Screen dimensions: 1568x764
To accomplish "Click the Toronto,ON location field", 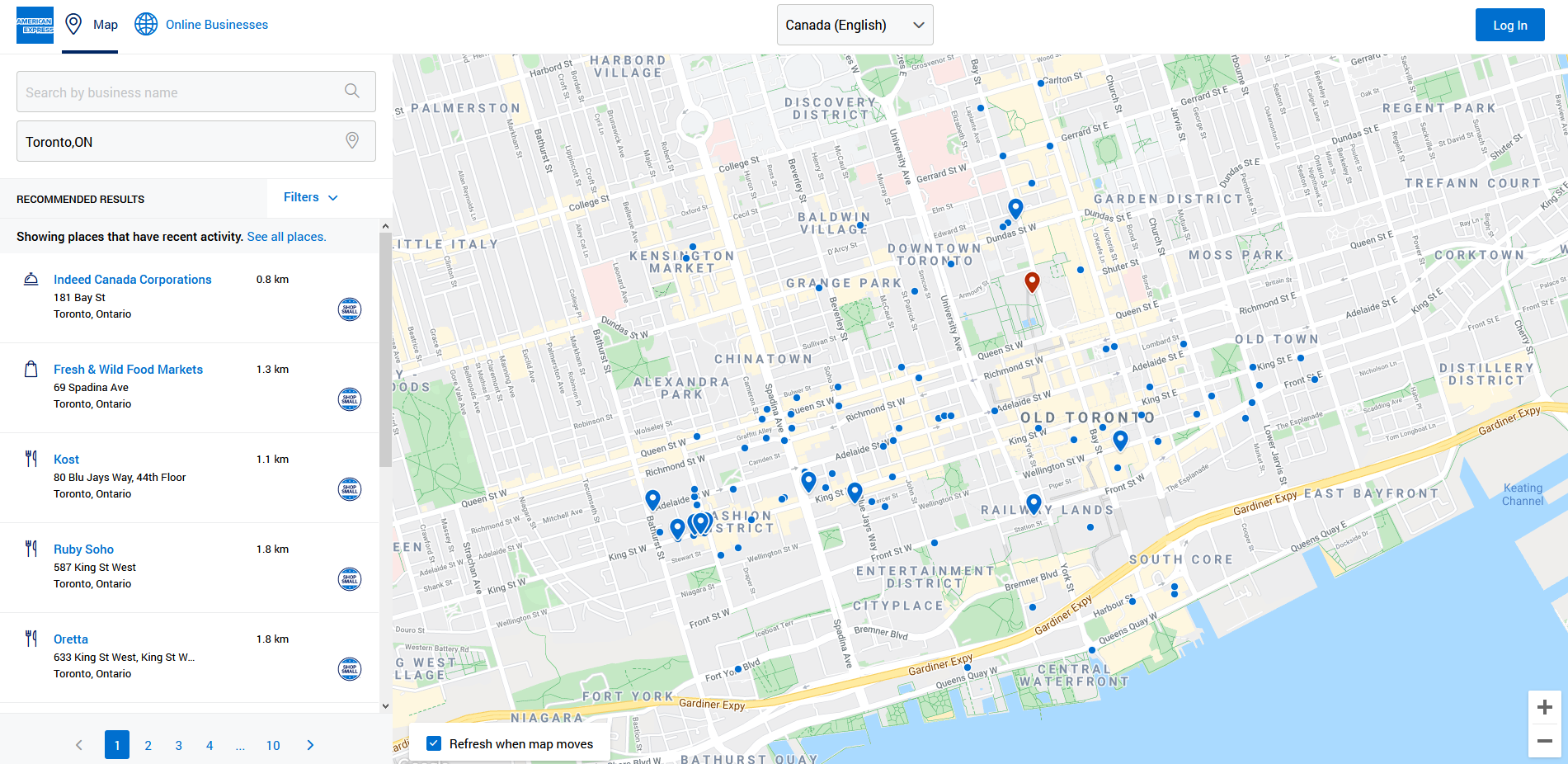I will (196, 141).
